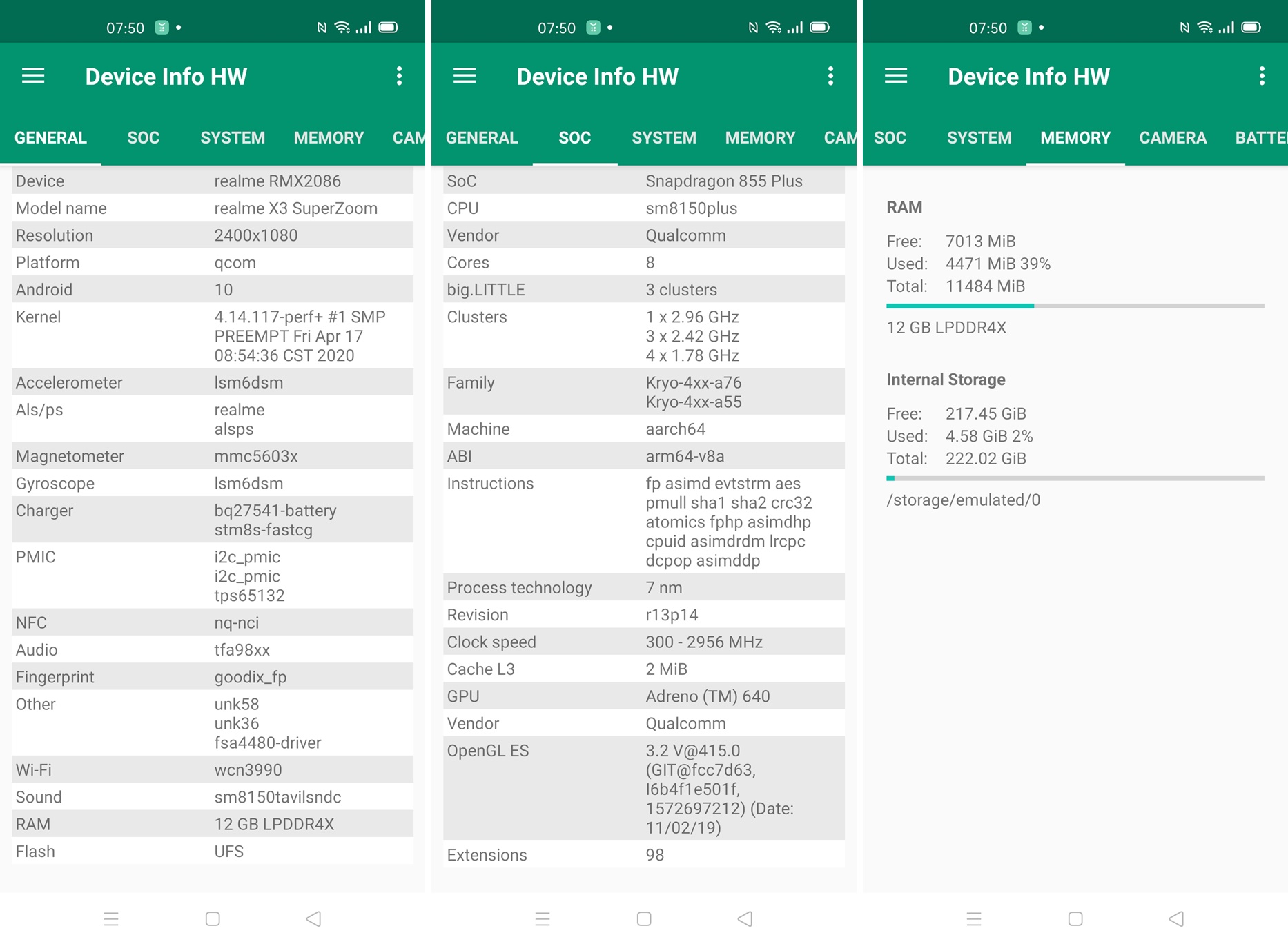
Task: Tap Wi-Fi status icon in first screen
Action: pos(342,28)
